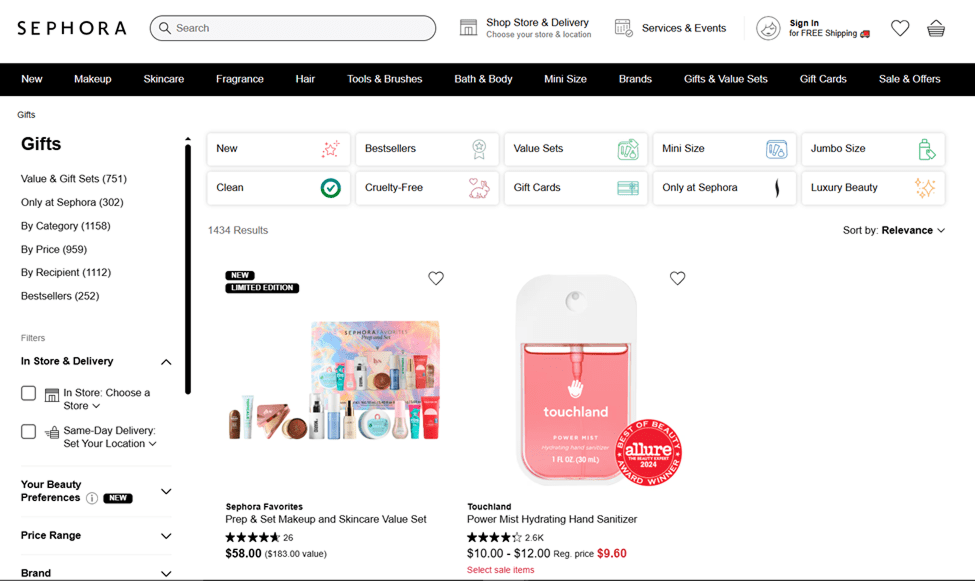
Task: Select the Cruelty-Free filter button
Action: [427, 188]
